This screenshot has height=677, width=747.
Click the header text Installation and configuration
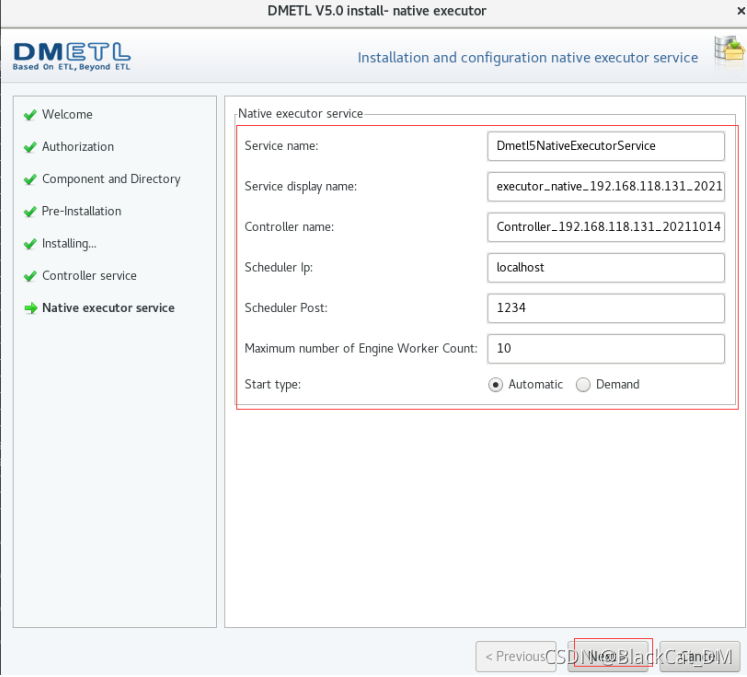[528, 58]
